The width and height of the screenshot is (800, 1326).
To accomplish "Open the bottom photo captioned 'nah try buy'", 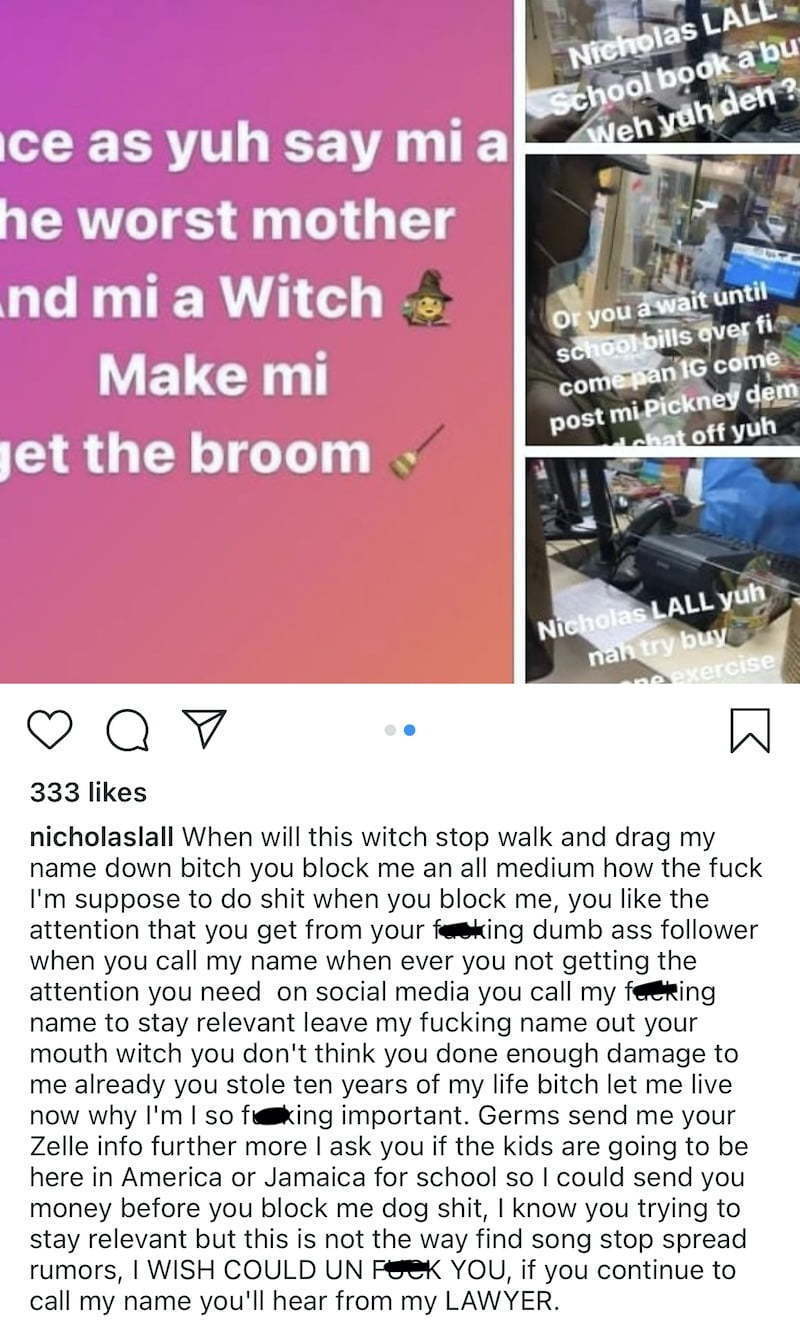I will pos(663,570).
